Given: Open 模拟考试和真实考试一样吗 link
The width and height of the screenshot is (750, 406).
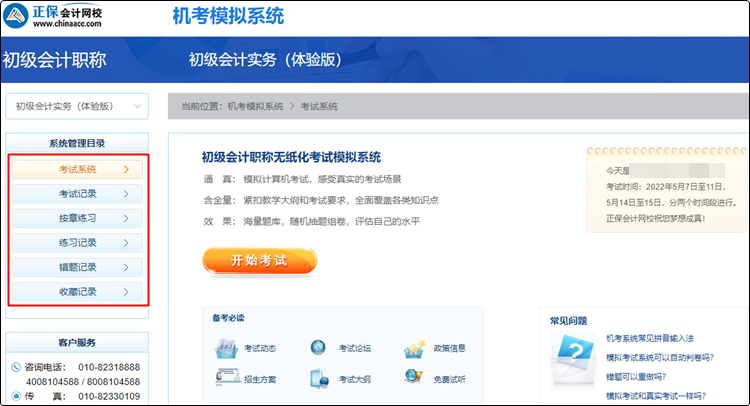Looking at the screenshot, I should [x=656, y=396].
